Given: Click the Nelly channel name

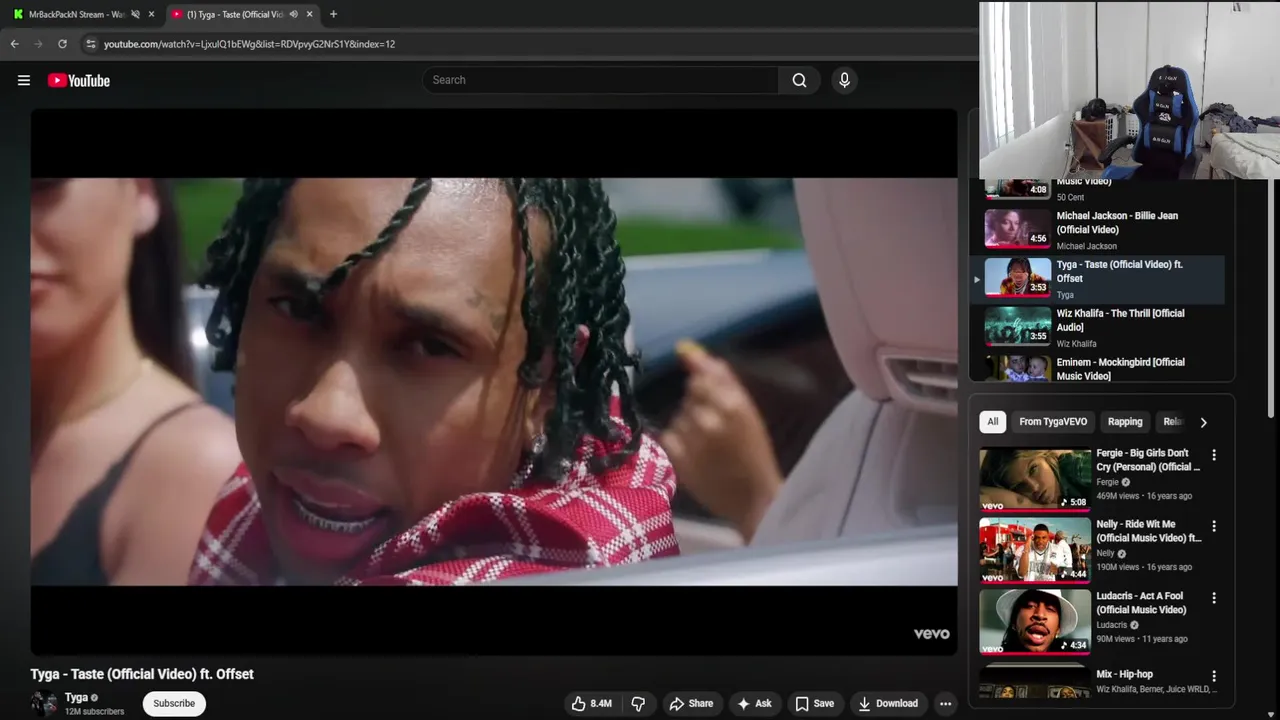Looking at the screenshot, I should point(1105,553).
